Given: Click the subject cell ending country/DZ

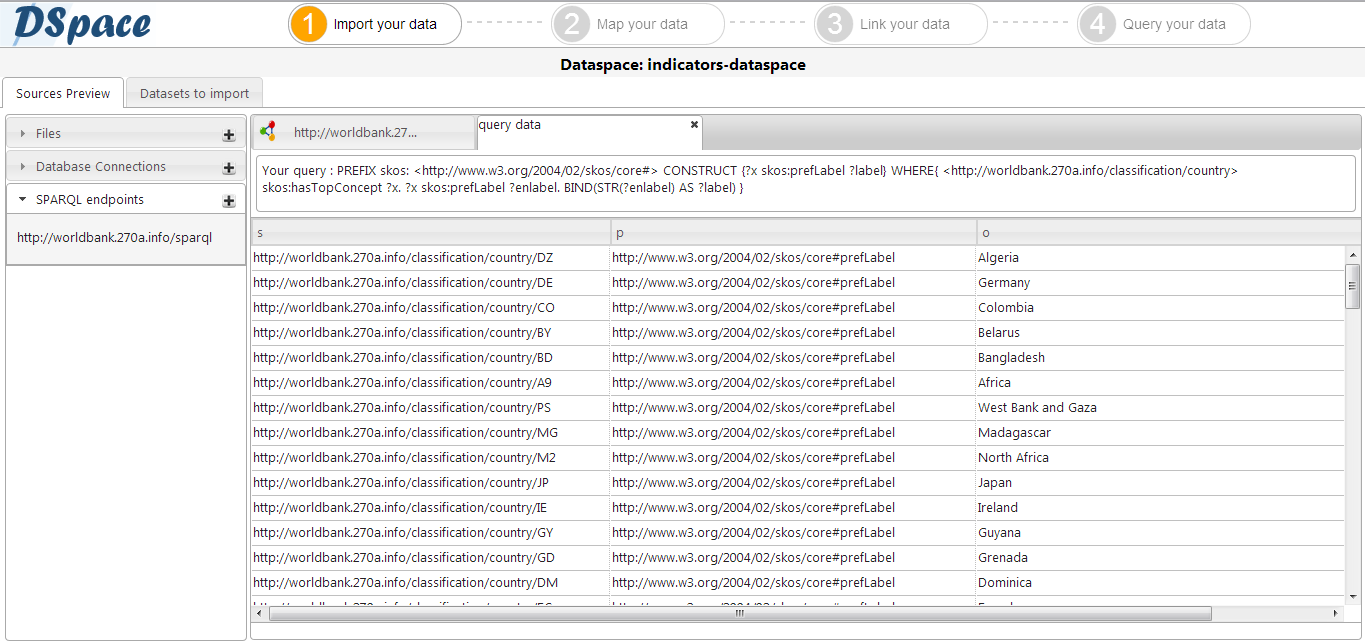Looking at the screenshot, I should pos(430,258).
